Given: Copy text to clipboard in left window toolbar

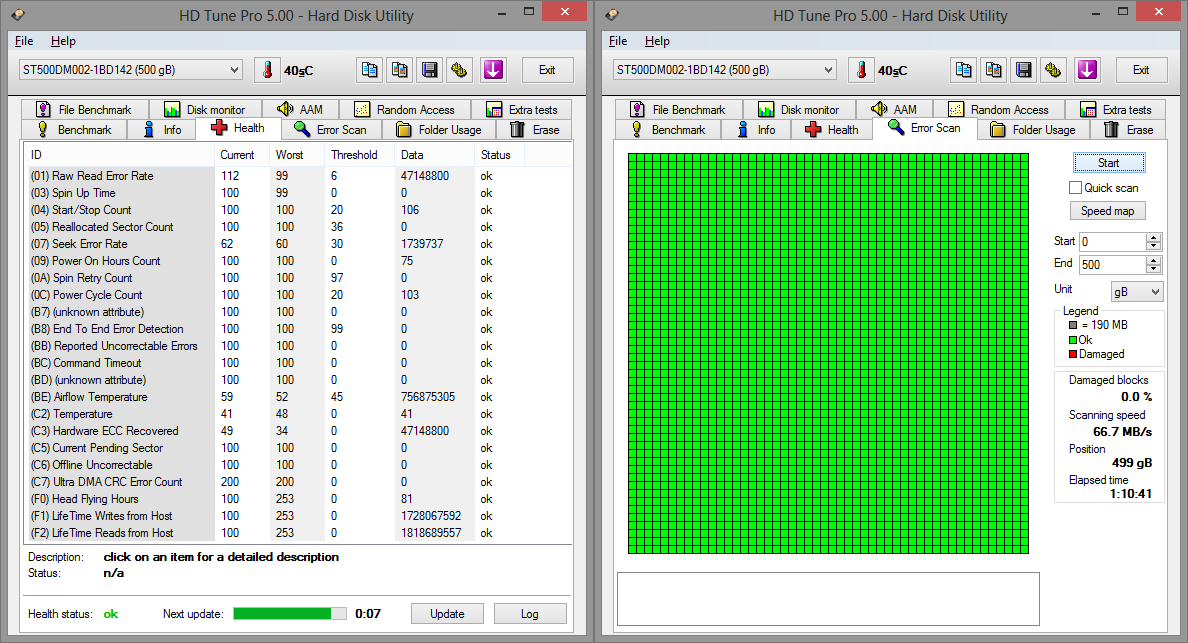Looking at the screenshot, I should pyautogui.click(x=370, y=70).
